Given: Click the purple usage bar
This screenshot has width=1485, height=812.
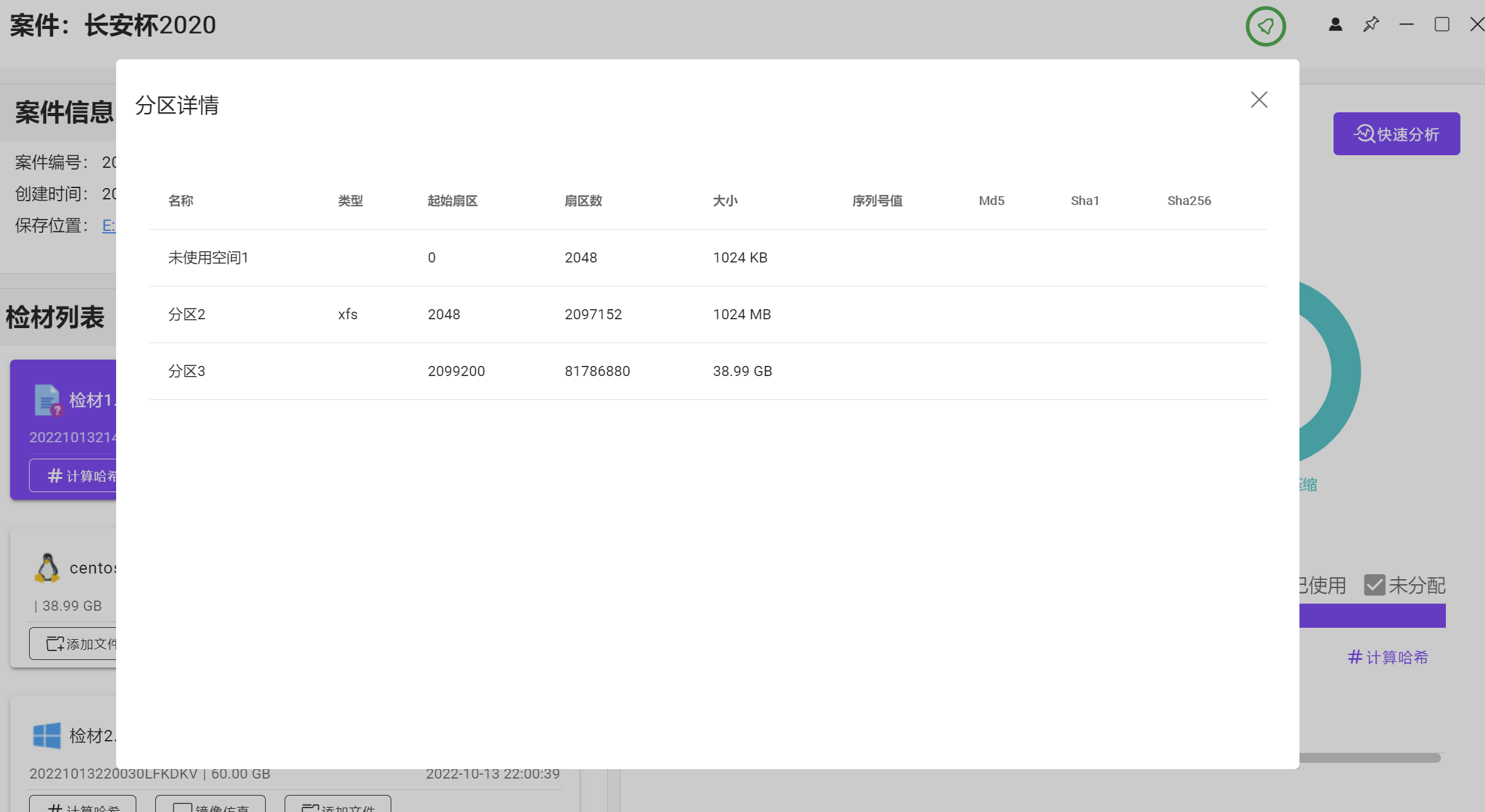Looking at the screenshot, I should (x=1372, y=616).
